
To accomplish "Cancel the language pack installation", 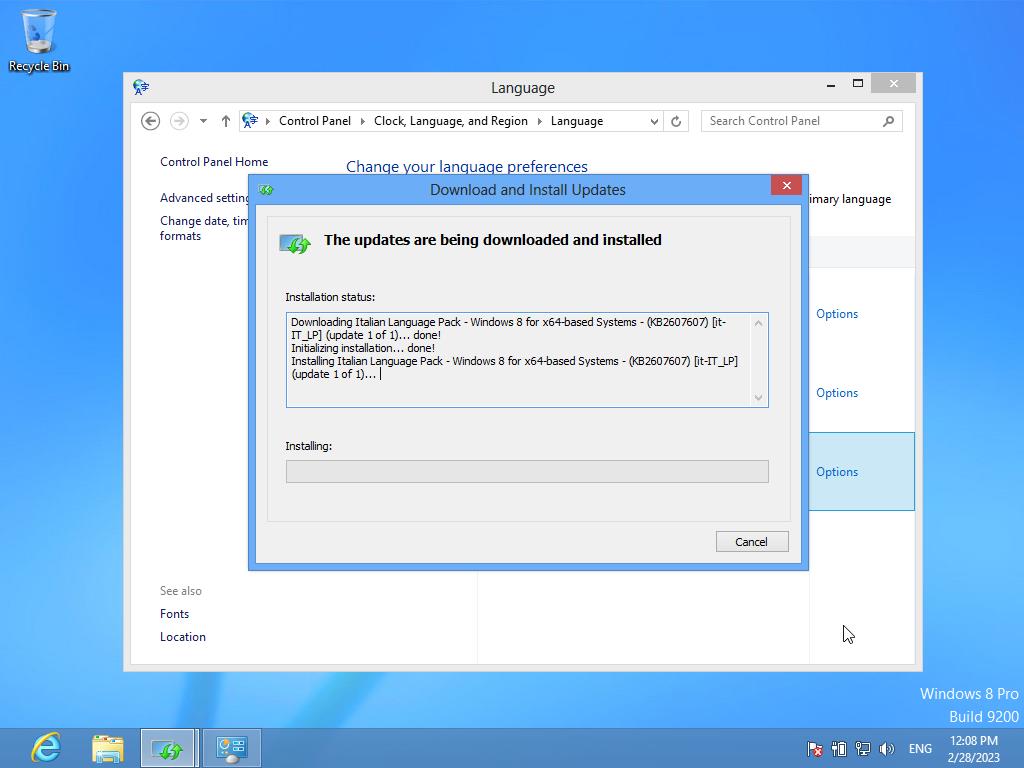I will coord(752,541).
